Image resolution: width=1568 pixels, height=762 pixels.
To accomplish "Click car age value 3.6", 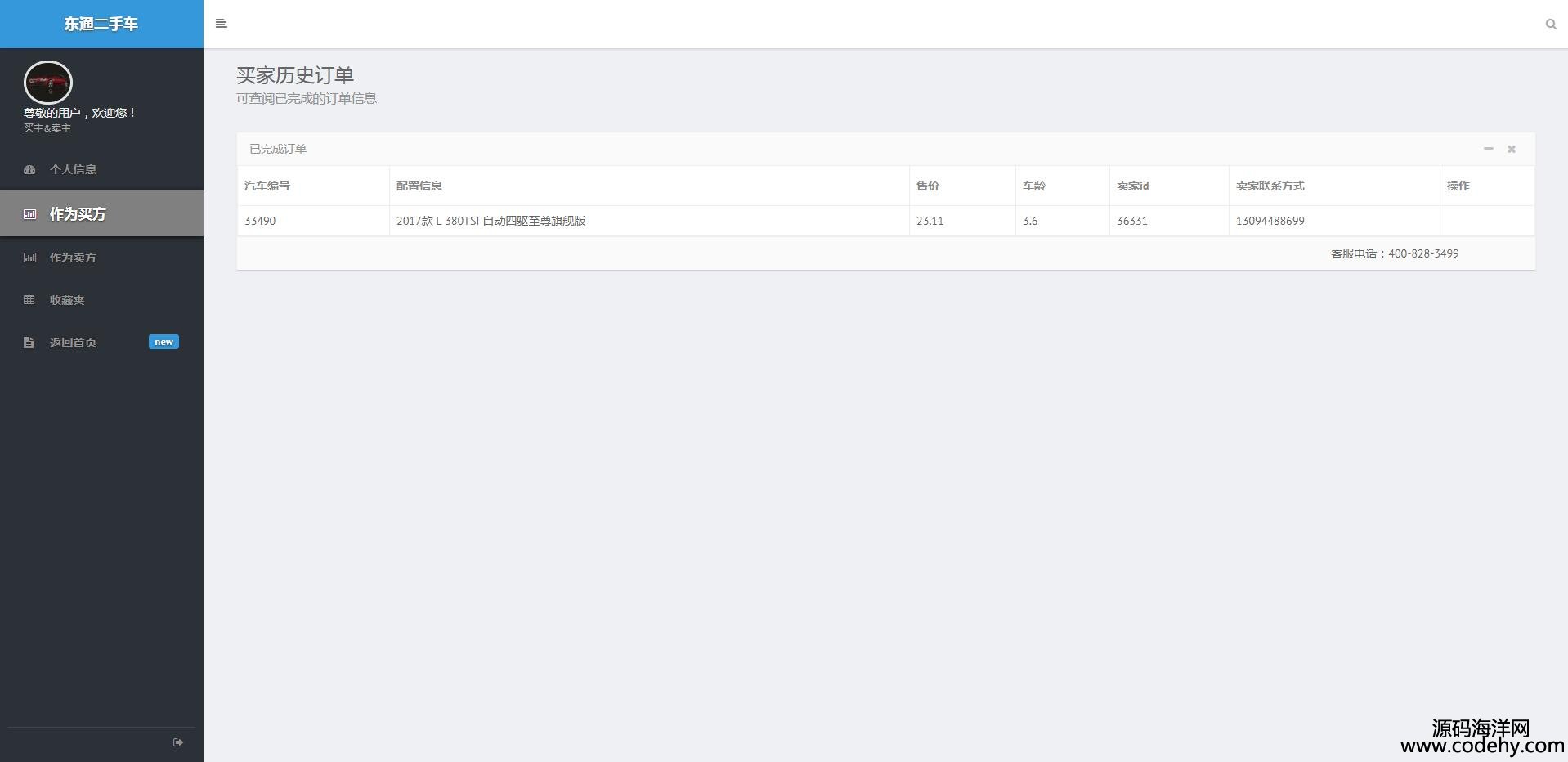I will tap(1030, 221).
